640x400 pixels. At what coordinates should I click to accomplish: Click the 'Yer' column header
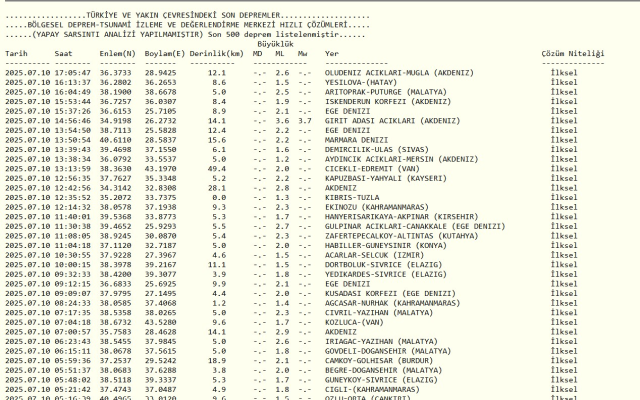[332, 53]
